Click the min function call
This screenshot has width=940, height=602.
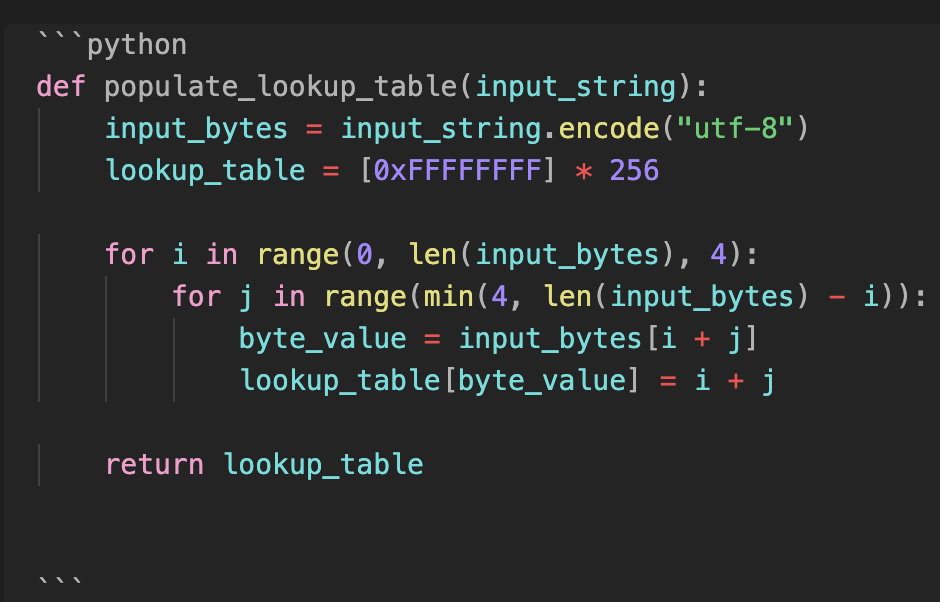tap(449, 297)
